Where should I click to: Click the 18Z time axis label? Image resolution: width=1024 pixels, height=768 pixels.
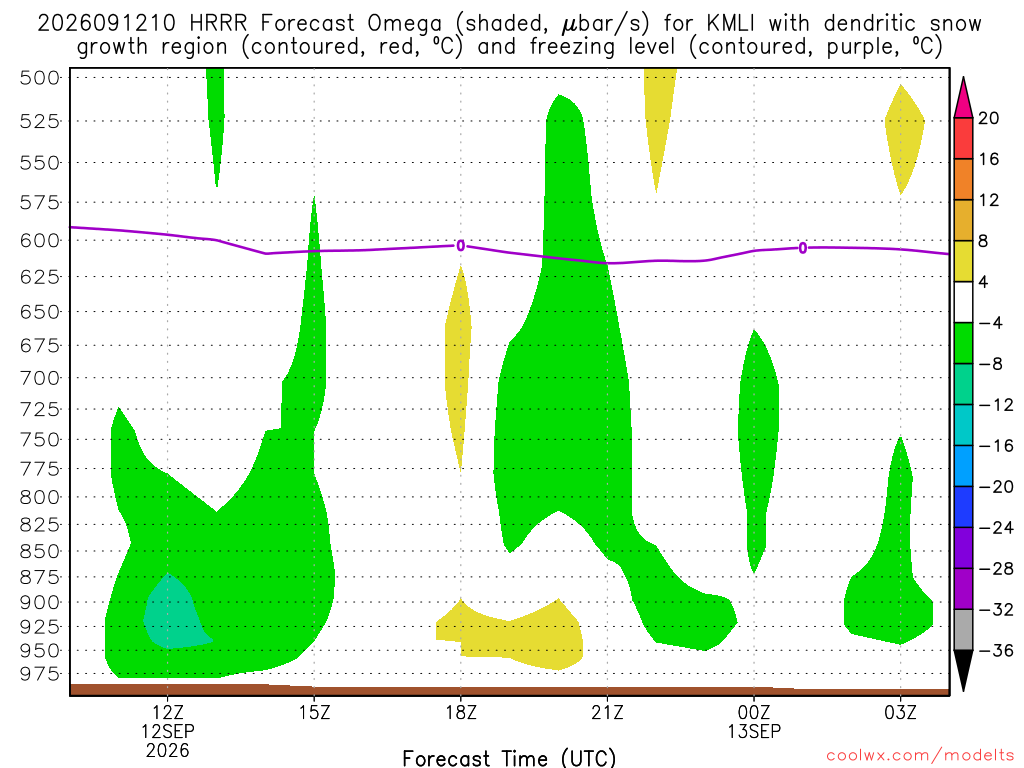[461, 712]
